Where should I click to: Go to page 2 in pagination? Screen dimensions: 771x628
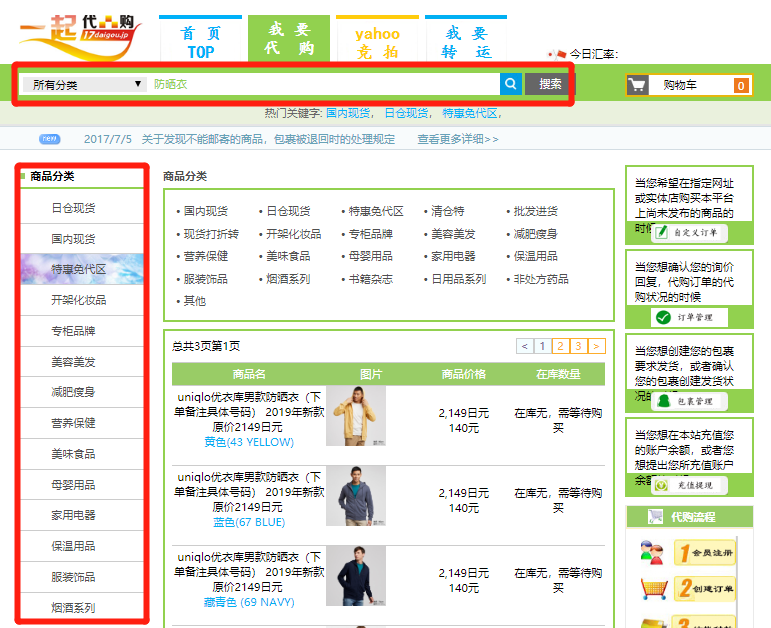pos(561,346)
